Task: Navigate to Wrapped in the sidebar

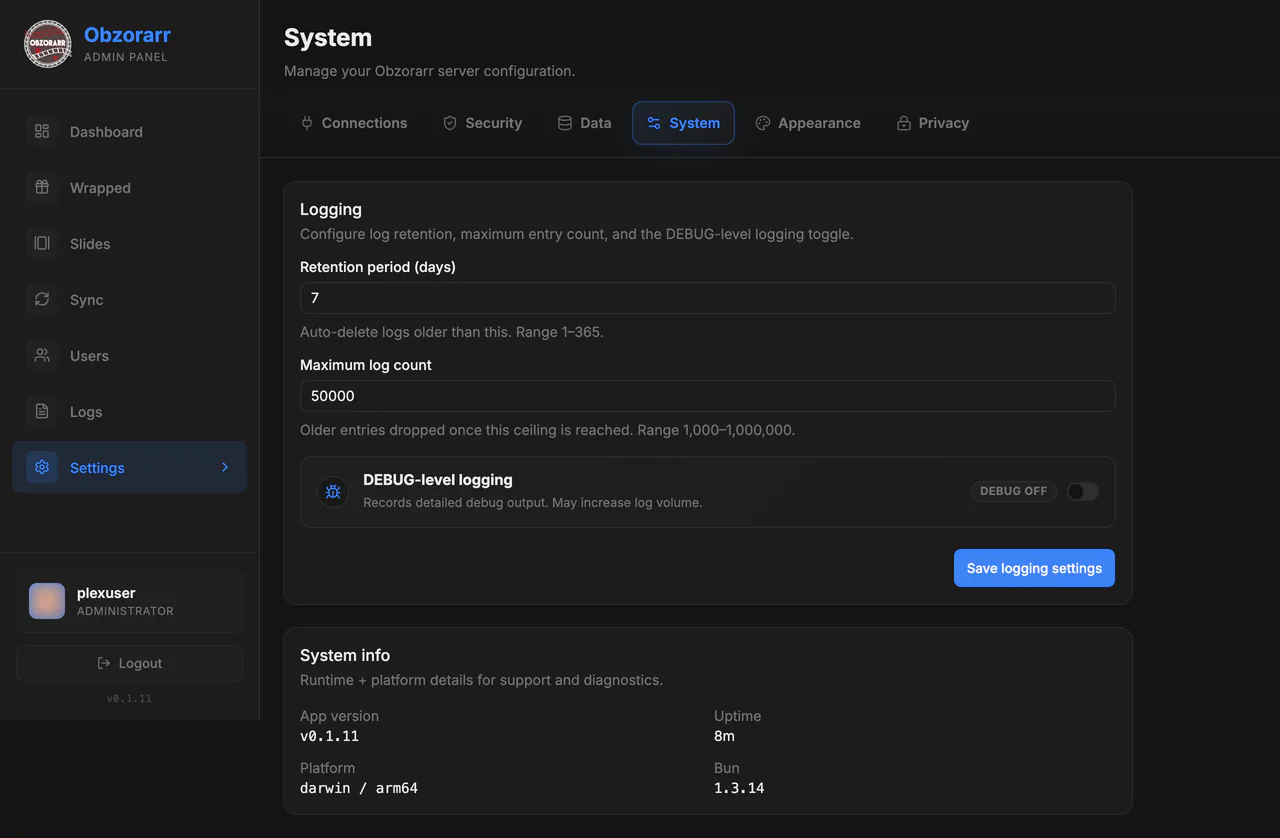Action: [129, 187]
